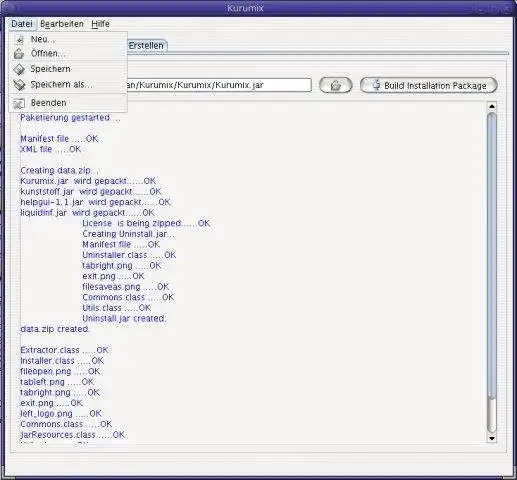Choose Öffnen... from Datei menu
This screenshot has width=517, height=480.
pyautogui.click(x=68, y=54)
